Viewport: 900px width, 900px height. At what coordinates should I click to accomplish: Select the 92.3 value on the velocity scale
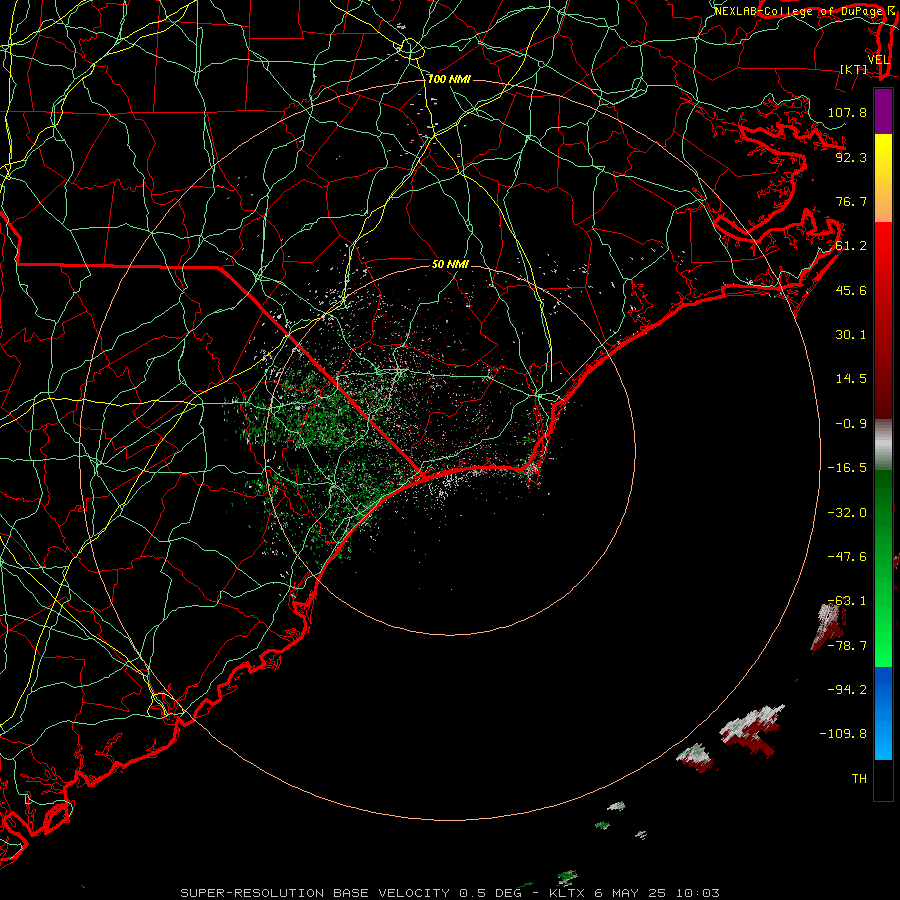851,157
